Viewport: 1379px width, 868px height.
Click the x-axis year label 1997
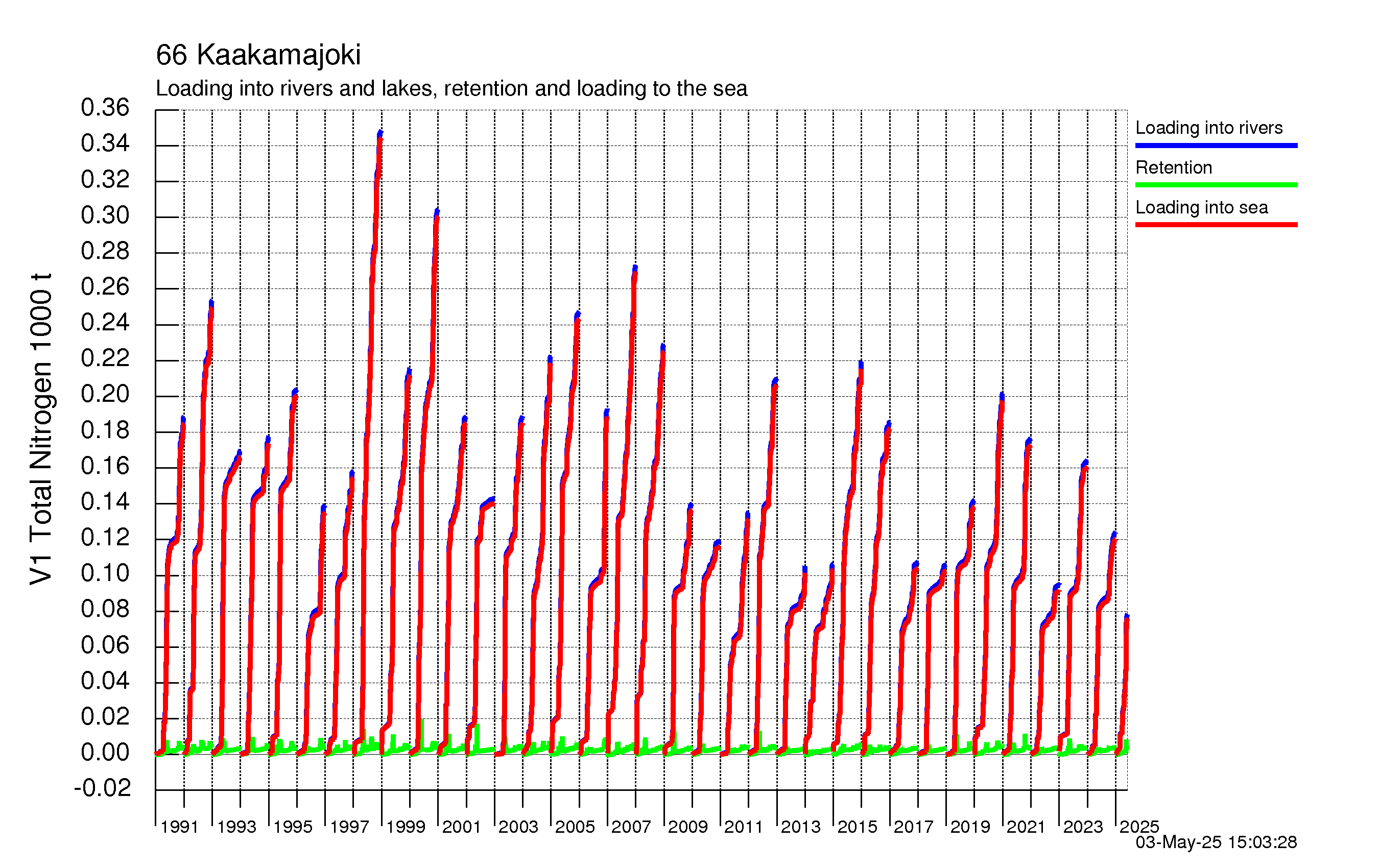coord(349,827)
